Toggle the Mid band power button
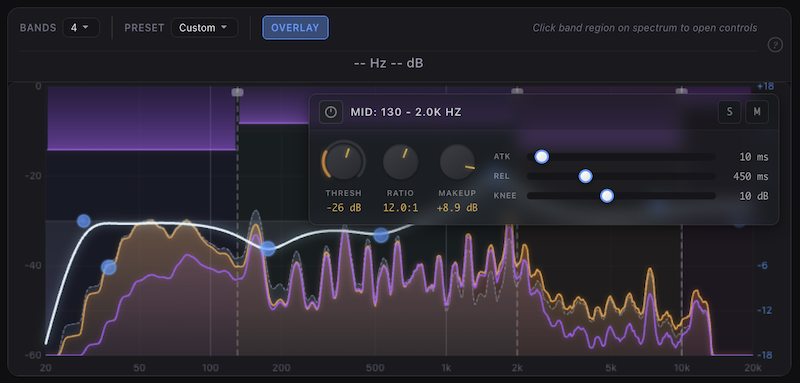 pos(331,112)
